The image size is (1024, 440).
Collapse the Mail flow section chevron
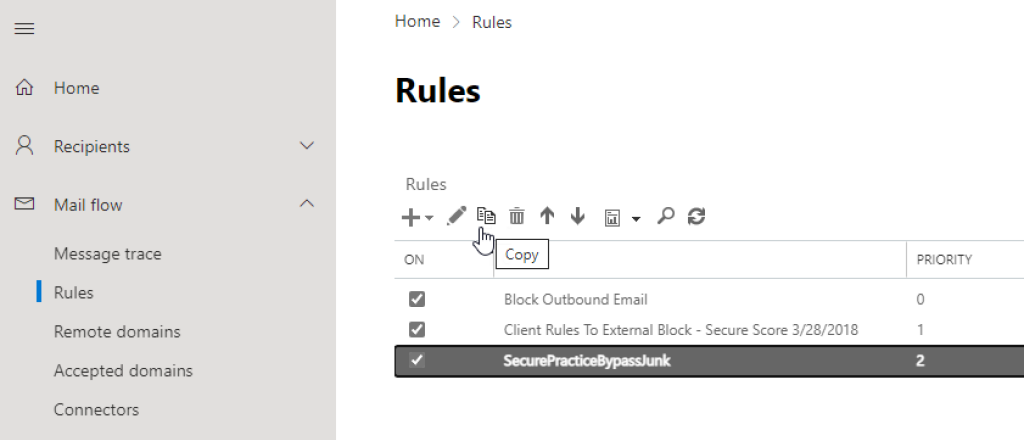(x=307, y=204)
